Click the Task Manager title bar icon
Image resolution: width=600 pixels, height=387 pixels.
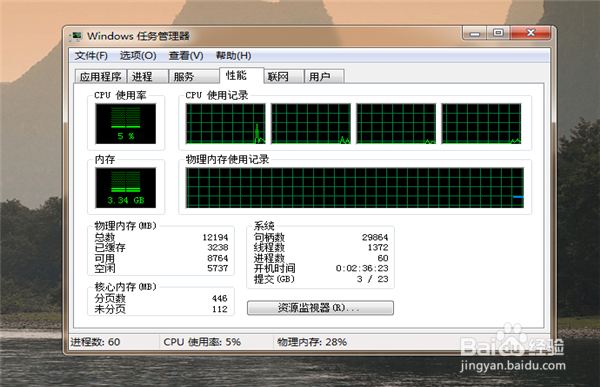(x=76, y=36)
